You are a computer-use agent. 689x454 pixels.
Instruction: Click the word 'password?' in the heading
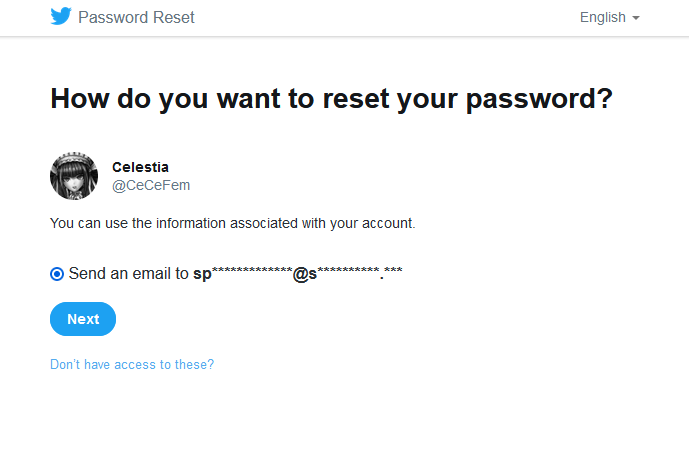pyautogui.click(x=540, y=99)
